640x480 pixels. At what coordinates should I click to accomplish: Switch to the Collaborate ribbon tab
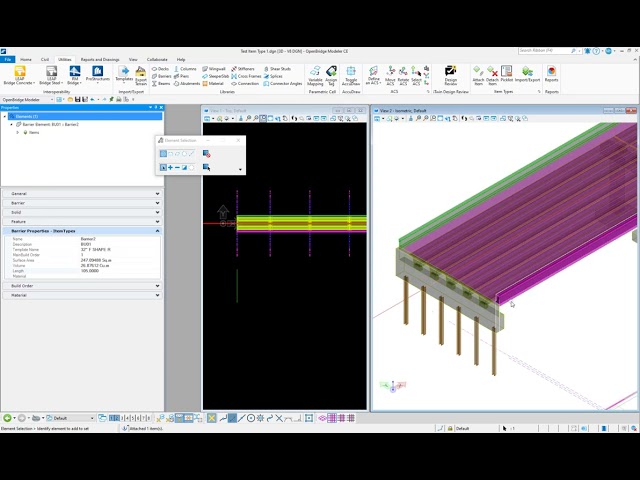coord(157,60)
